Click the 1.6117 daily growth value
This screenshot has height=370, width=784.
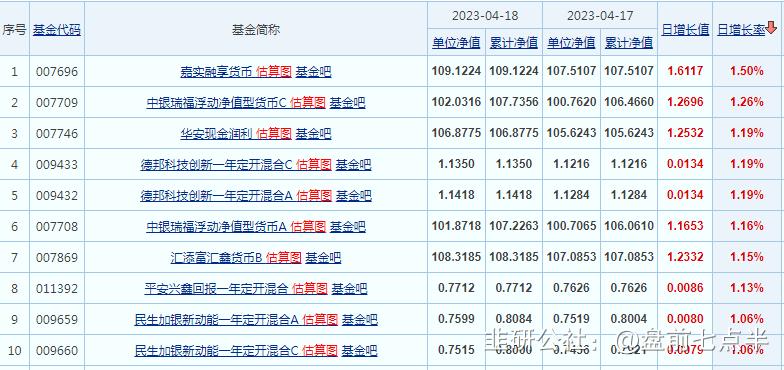pos(685,72)
